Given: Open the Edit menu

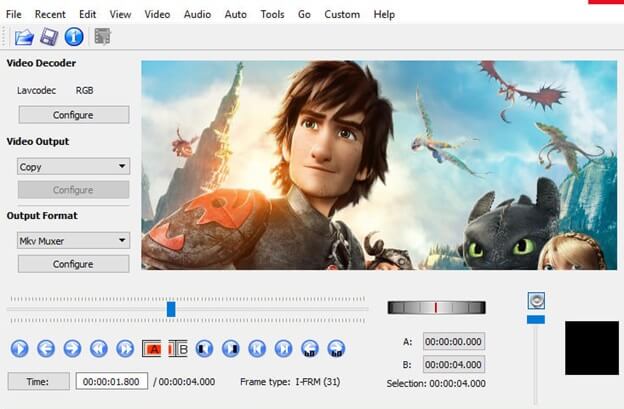Looking at the screenshot, I should (88, 14).
